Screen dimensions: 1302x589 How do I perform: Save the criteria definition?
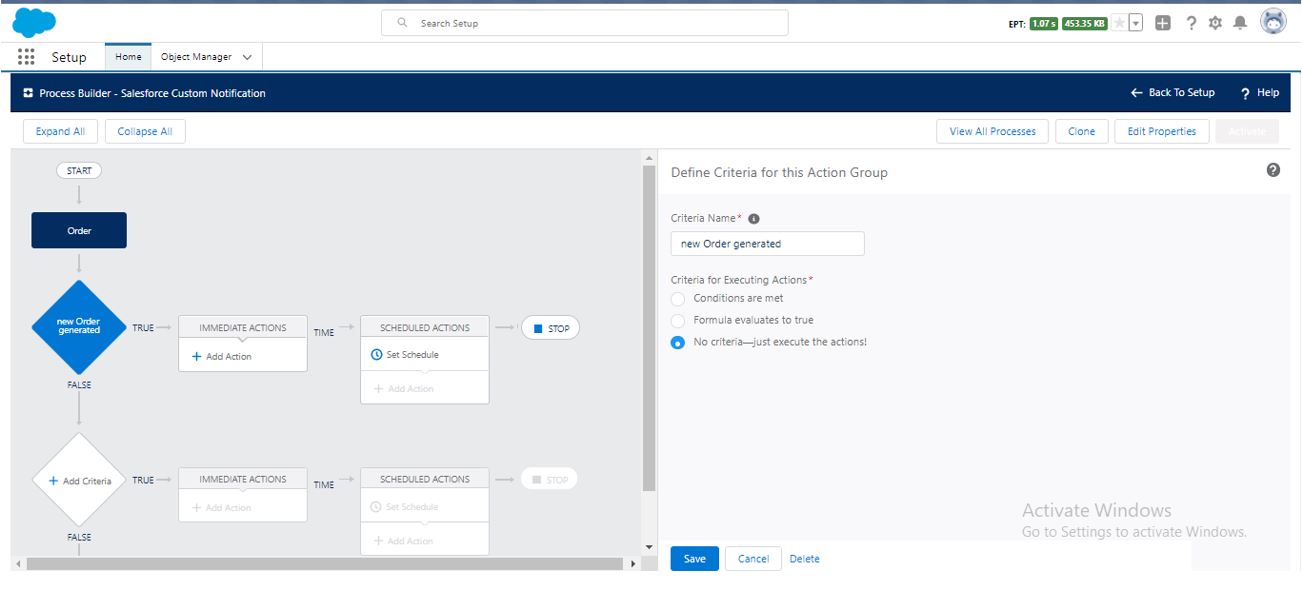[x=694, y=559]
